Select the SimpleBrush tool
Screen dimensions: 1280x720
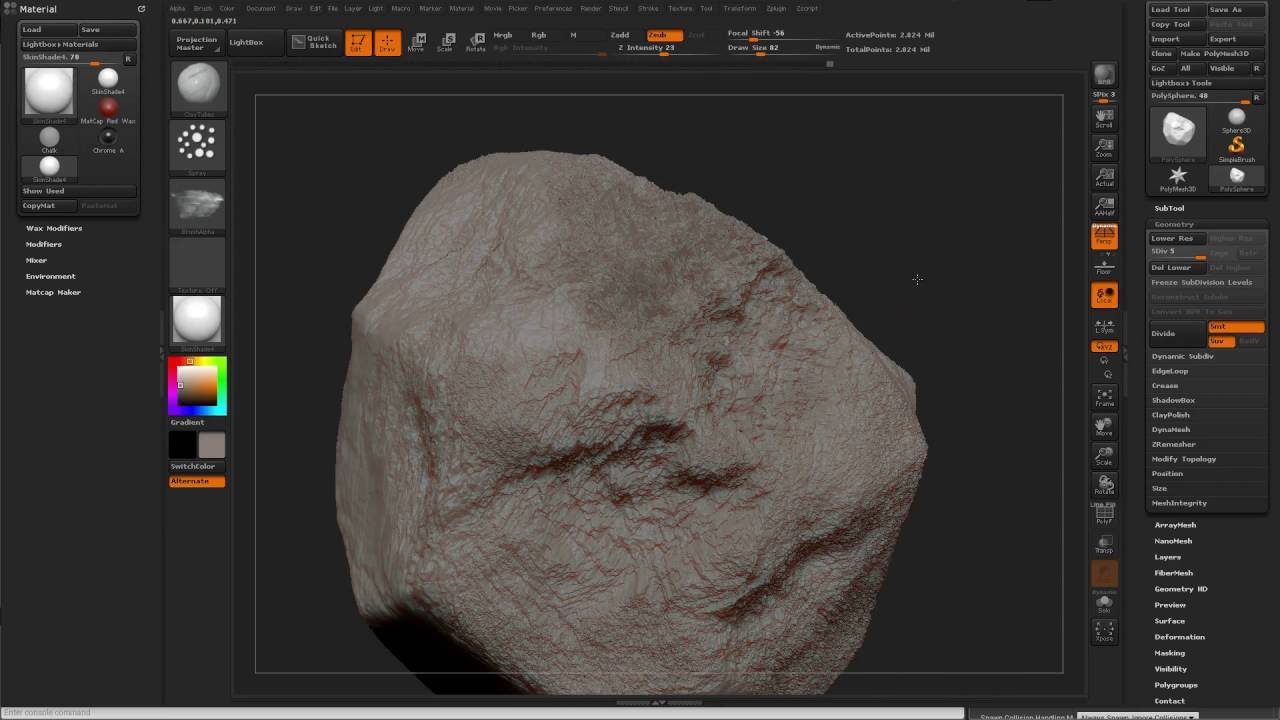coord(1236,149)
